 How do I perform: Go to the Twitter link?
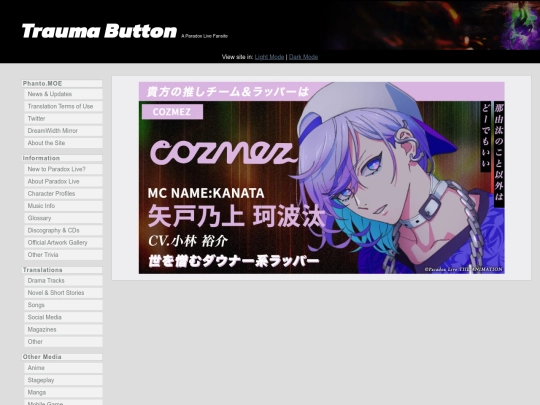pyautogui.click(x=63, y=118)
